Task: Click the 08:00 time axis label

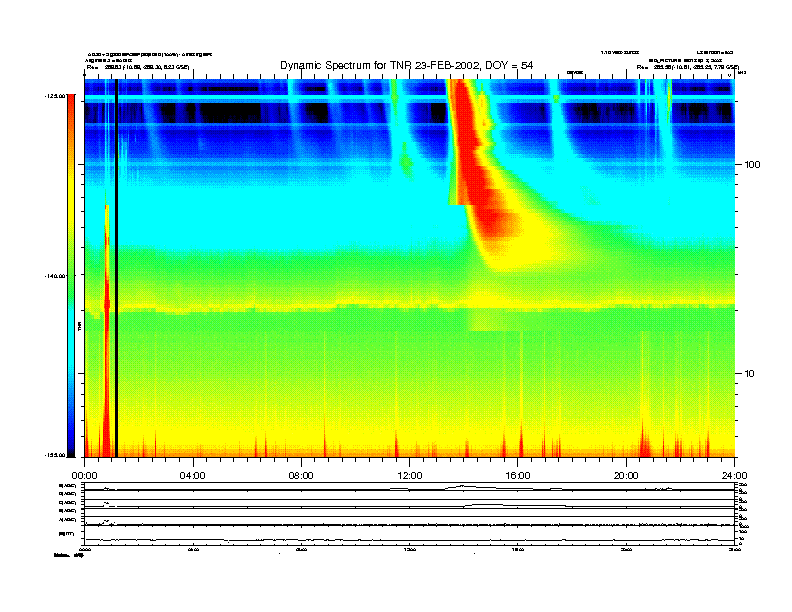Action: (x=301, y=476)
